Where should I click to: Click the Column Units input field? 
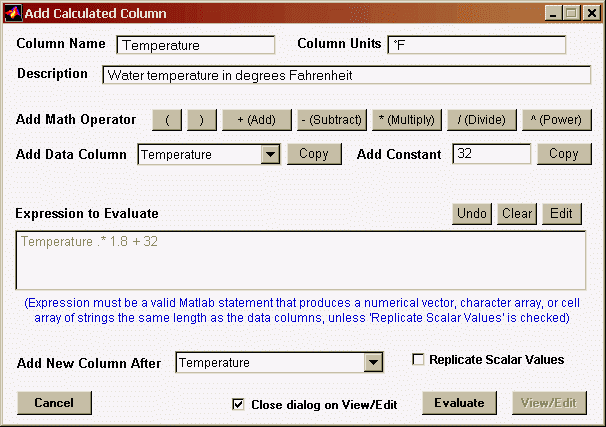[476, 45]
